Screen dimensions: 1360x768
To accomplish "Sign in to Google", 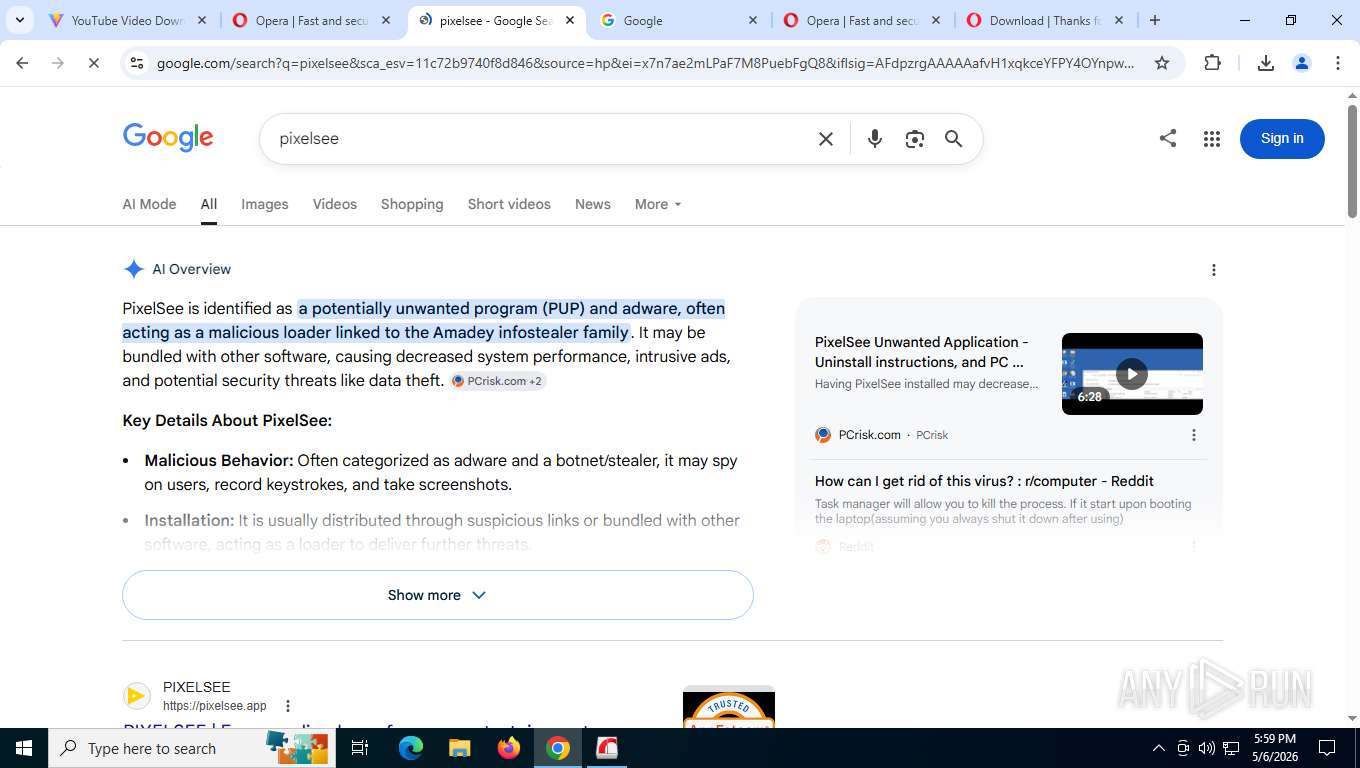I will point(1282,139).
